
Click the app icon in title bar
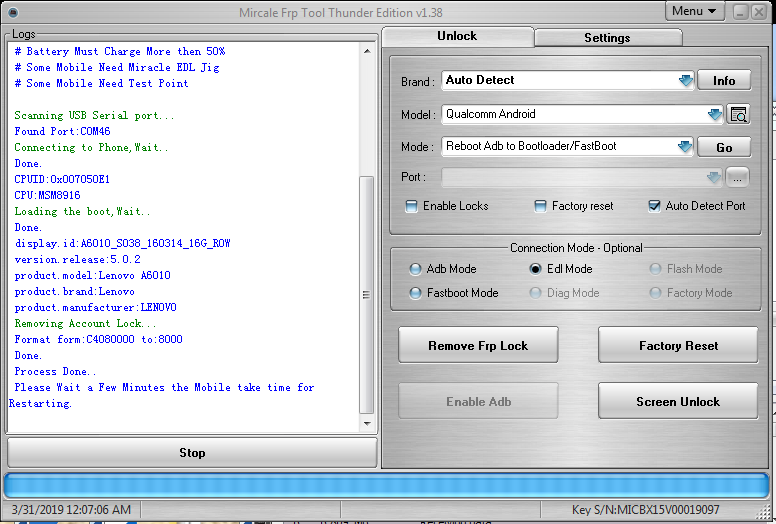(13, 12)
